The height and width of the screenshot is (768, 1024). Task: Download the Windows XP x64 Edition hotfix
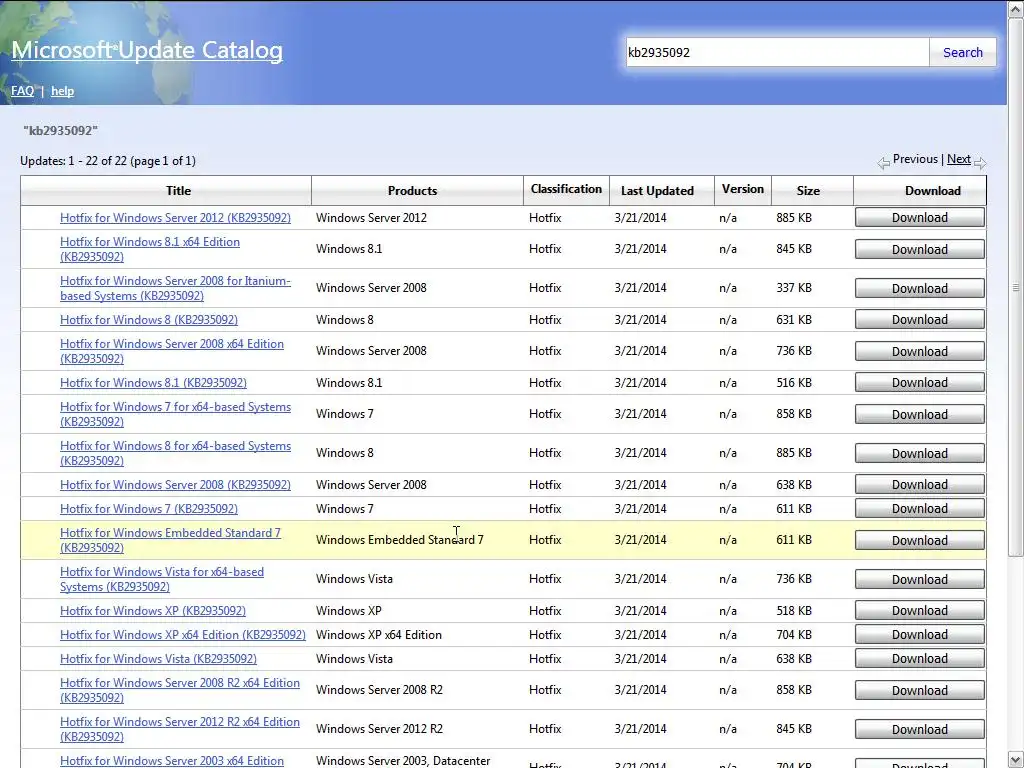coord(920,635)
